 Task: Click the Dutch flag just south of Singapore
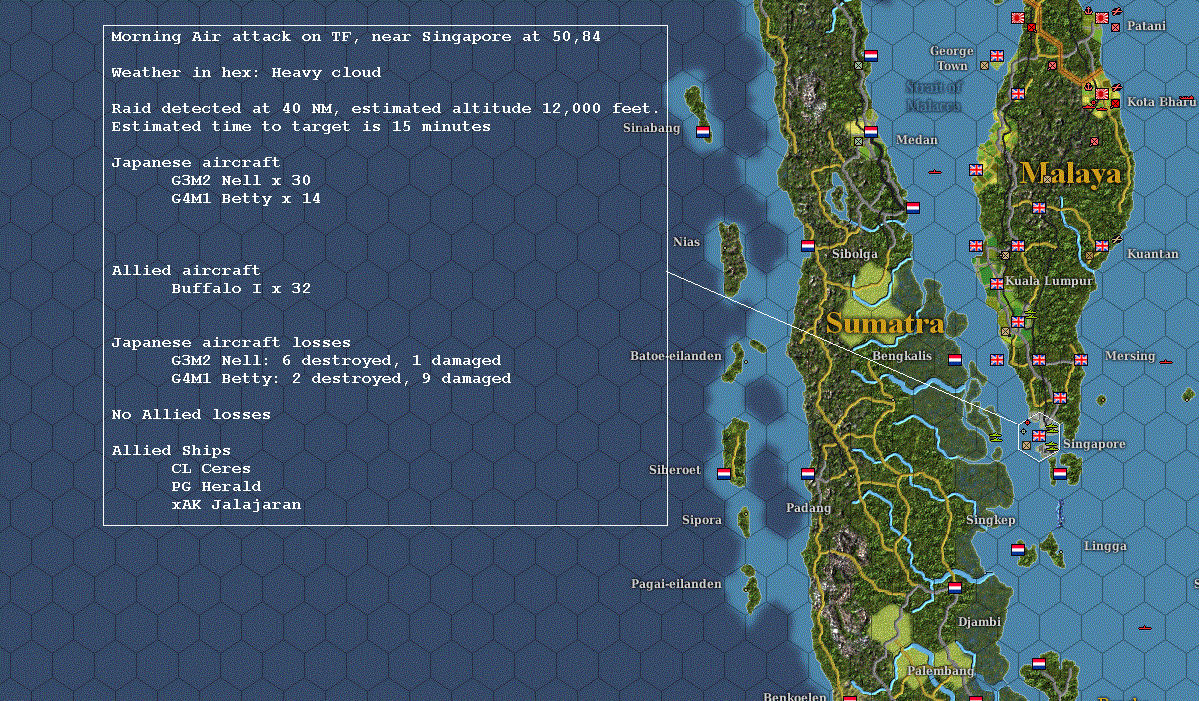1060,474
